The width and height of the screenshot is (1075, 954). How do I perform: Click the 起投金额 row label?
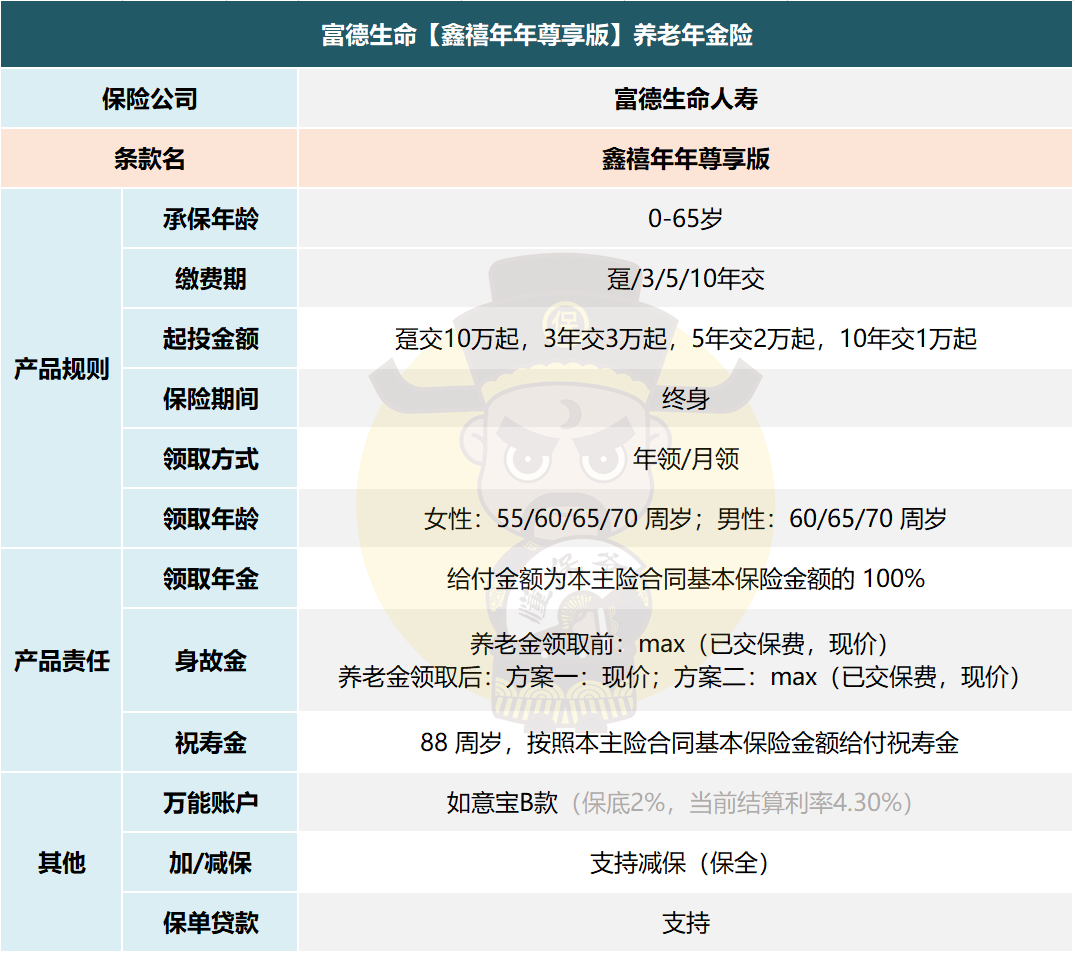210,339
